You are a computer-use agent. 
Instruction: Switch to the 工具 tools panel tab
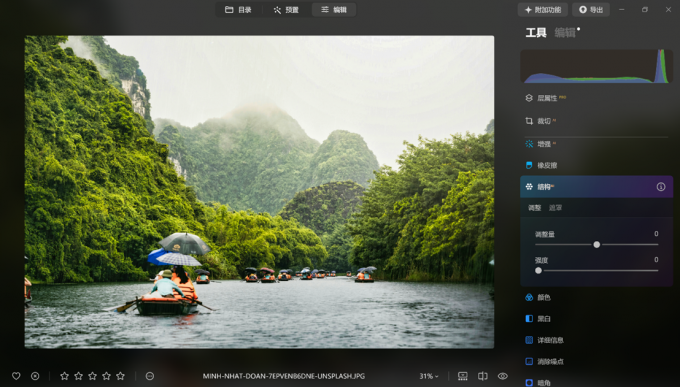(536, 33)
